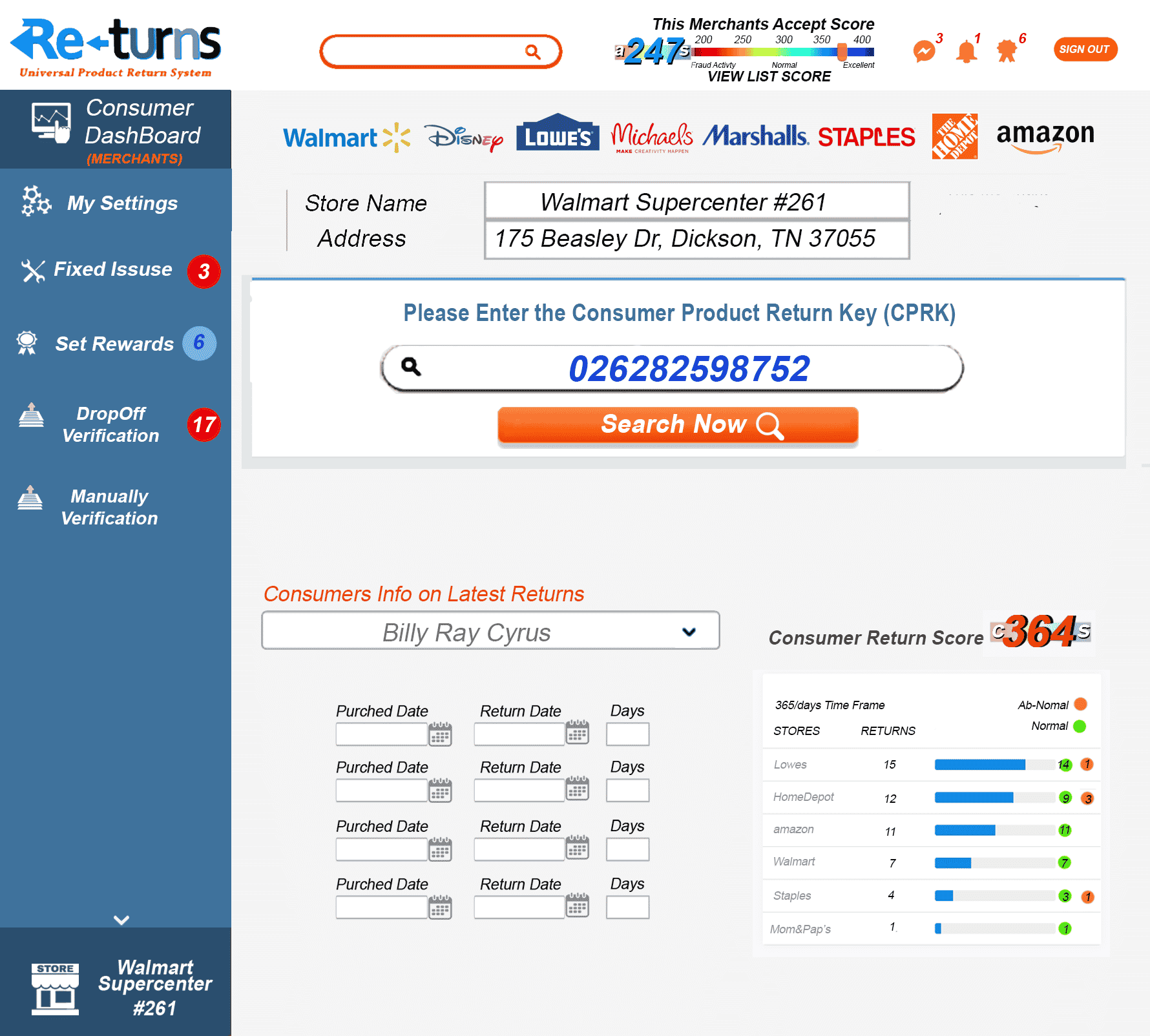Click the HomeDepot returns progress bar
The height and width of the screenshot is (1036, 1150).
(x=994, y=798)
